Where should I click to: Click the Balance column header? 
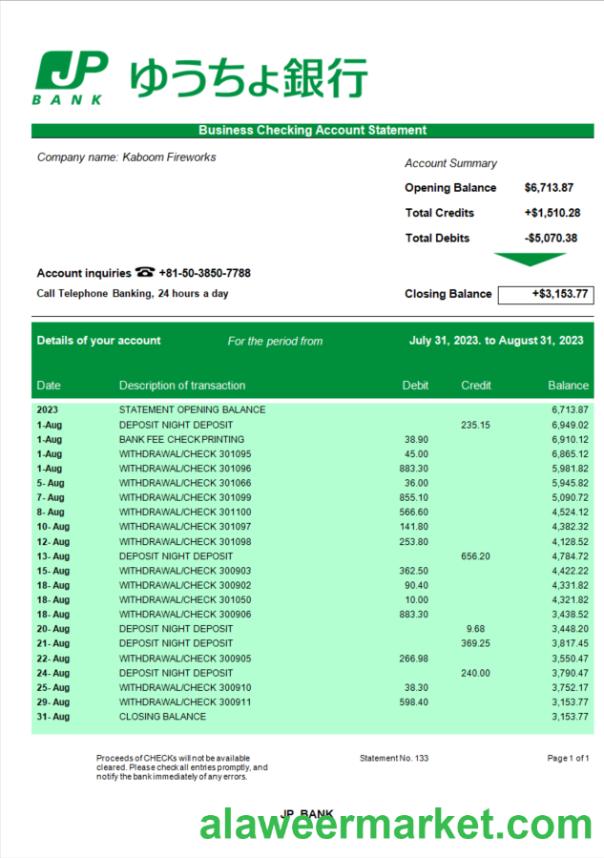[x=568, y=385]
